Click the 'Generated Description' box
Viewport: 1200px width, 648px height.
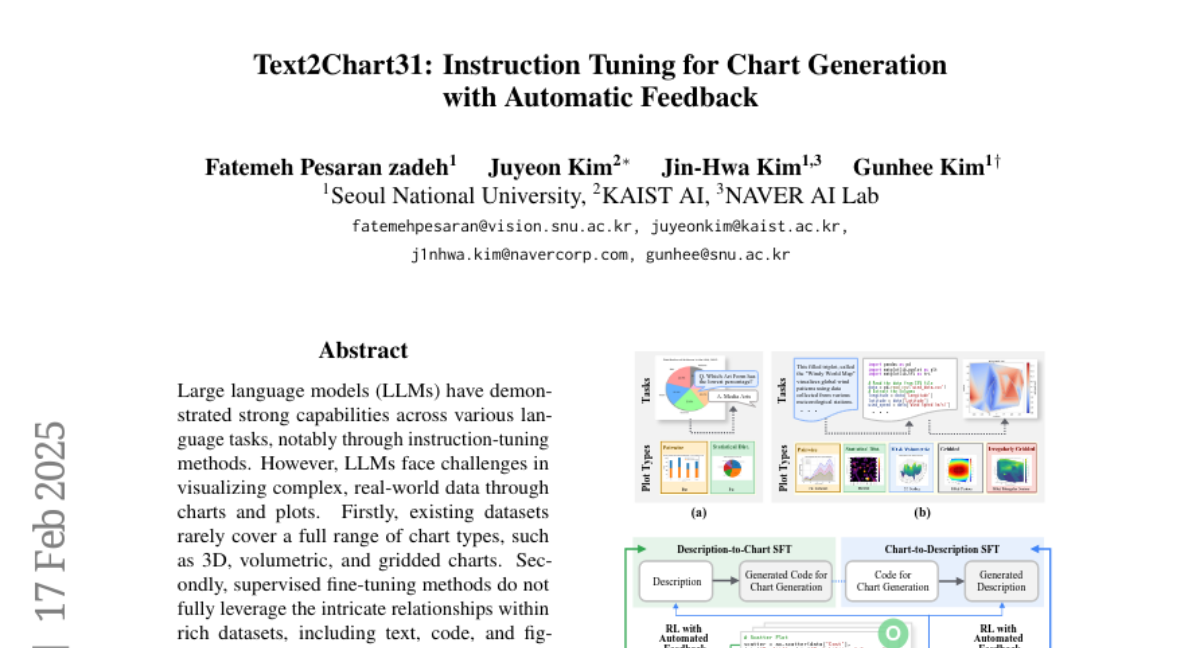point(1001,581)
